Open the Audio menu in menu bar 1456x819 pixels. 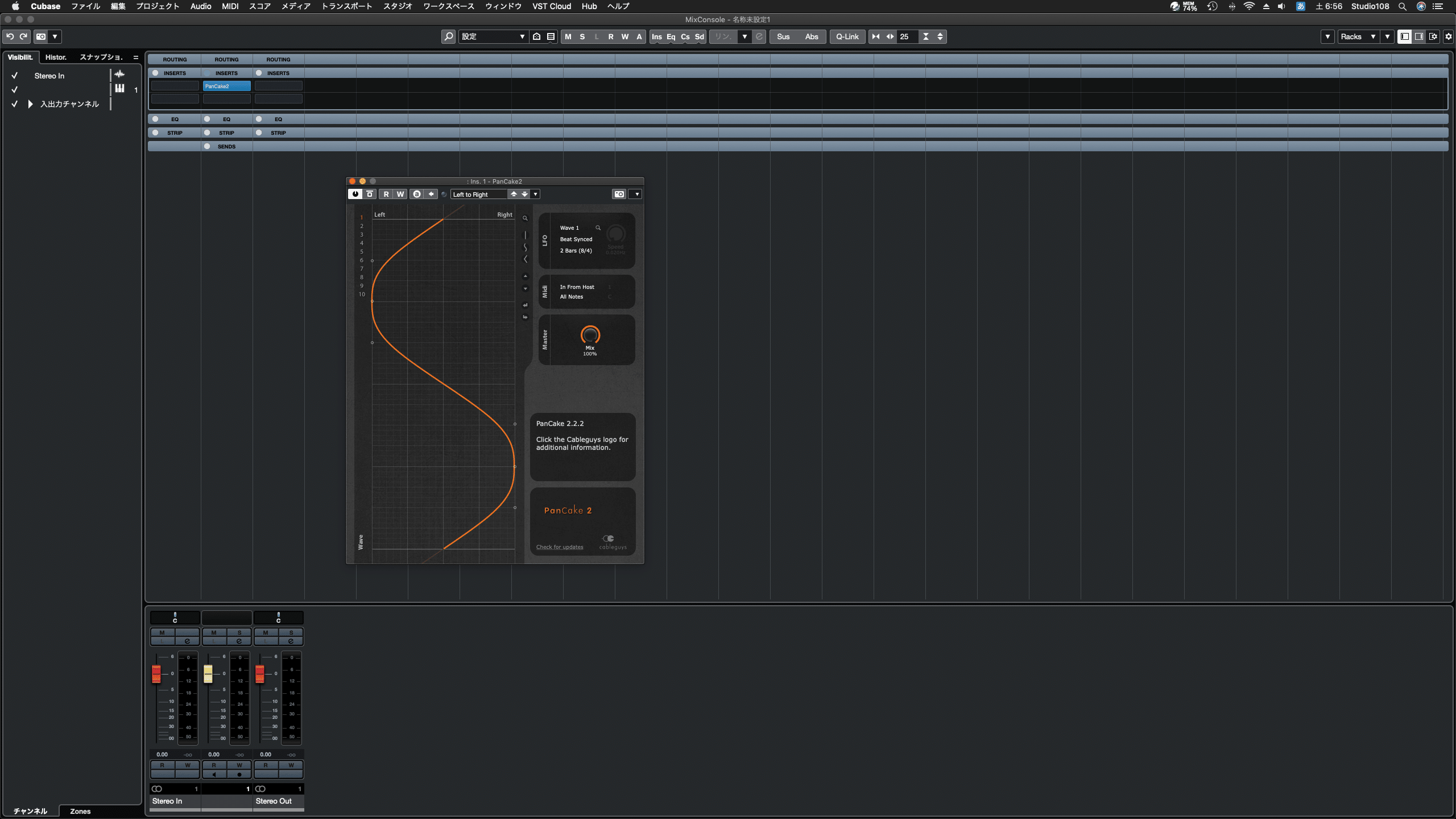pyautogui.click(x=201, y=6)
